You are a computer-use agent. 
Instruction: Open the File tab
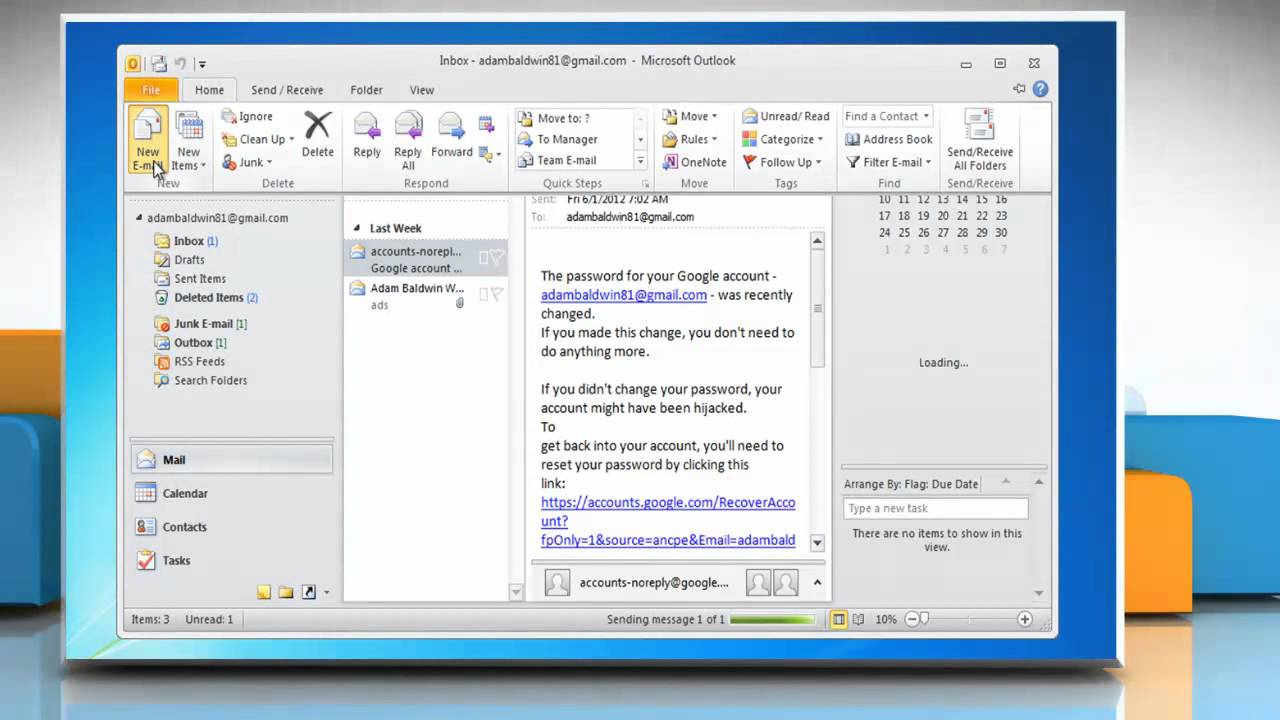[151, 89]
